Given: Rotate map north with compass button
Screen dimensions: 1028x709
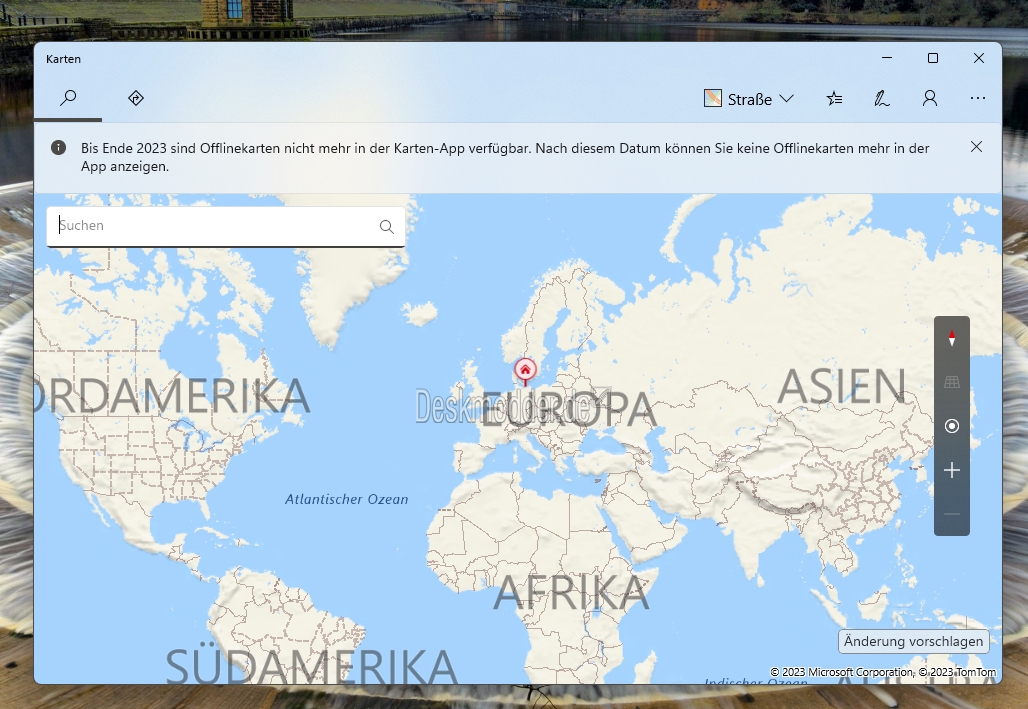Looking at the screenshot, I should coord(952,338).
